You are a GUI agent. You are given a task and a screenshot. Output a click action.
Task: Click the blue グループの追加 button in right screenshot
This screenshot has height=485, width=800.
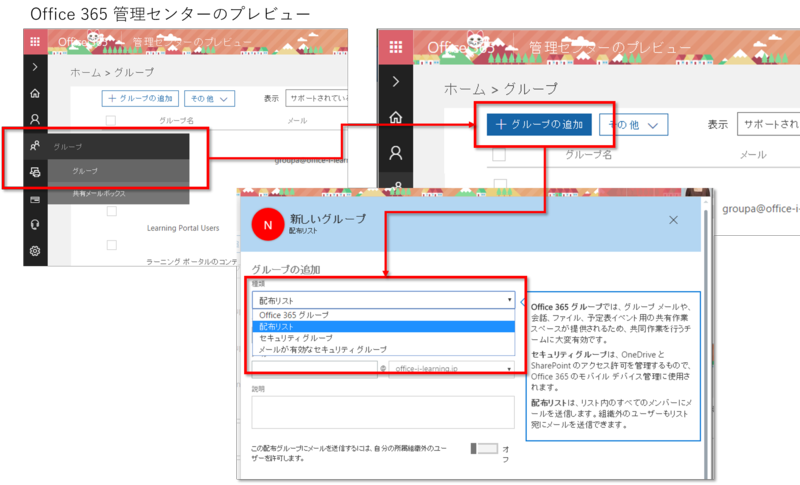pyautogui.click(x=539, y=124)
